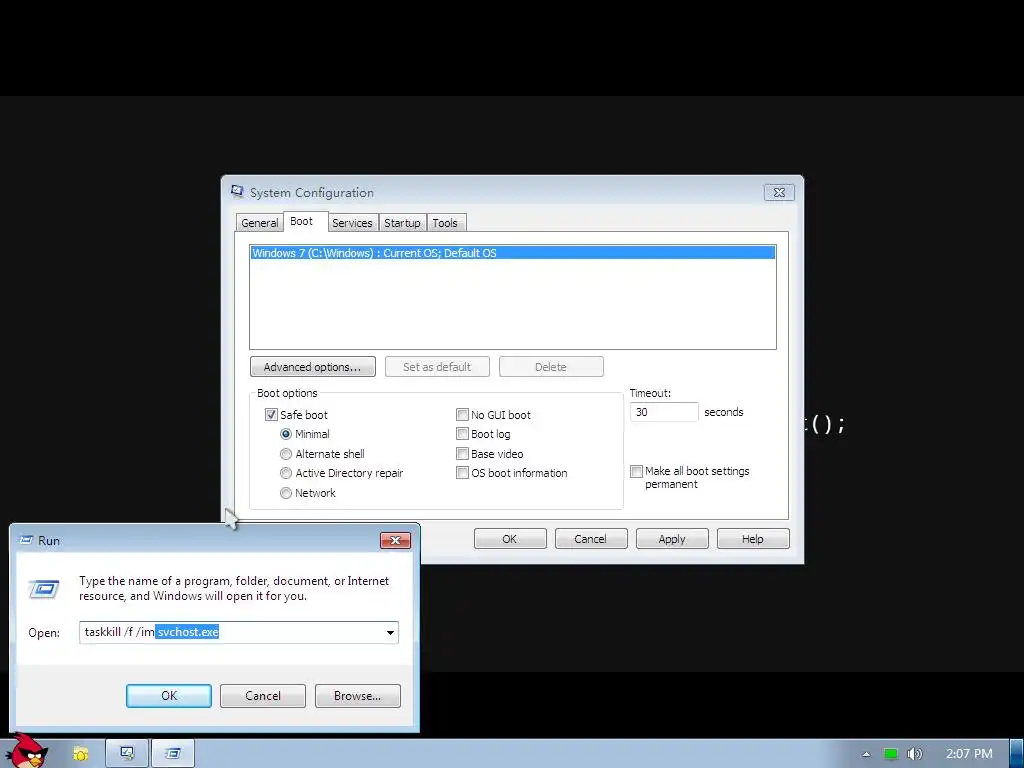Confirm System Configuration with OK

509,539
